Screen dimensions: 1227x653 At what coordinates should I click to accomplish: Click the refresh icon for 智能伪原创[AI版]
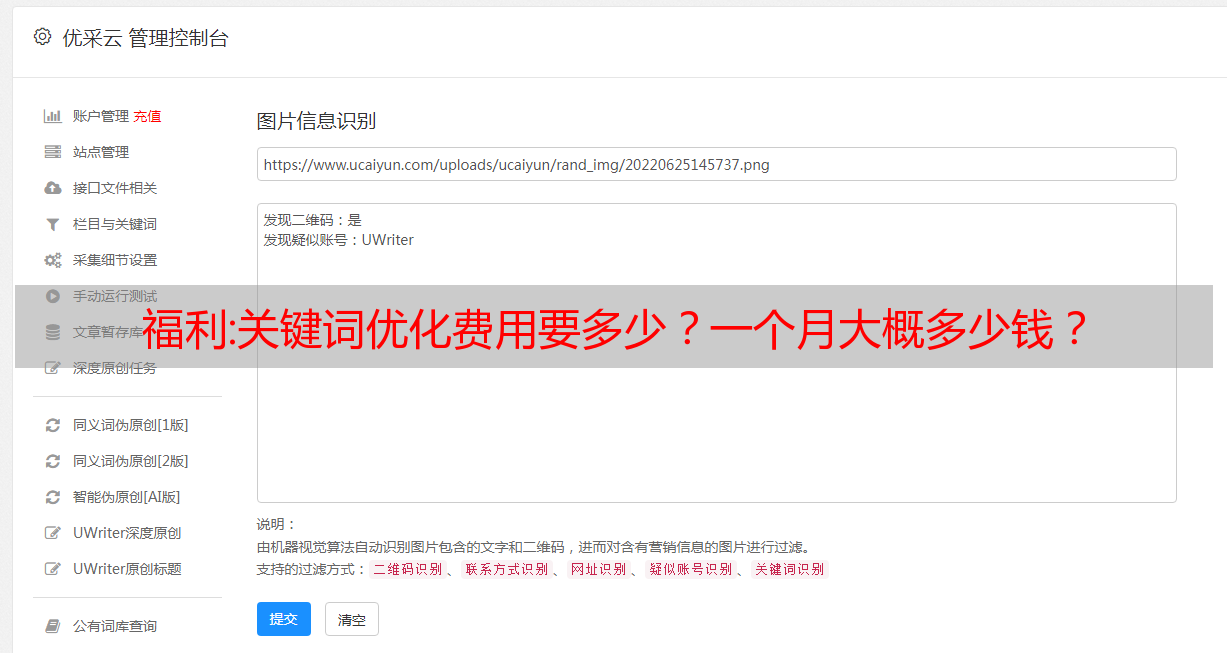[53, 497]
